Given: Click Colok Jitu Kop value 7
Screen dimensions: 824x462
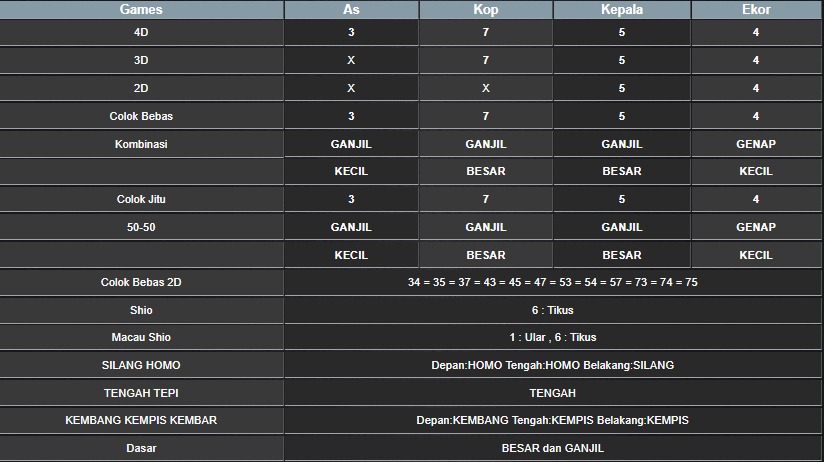Looking at the screenshot, I should pos(486,199).
